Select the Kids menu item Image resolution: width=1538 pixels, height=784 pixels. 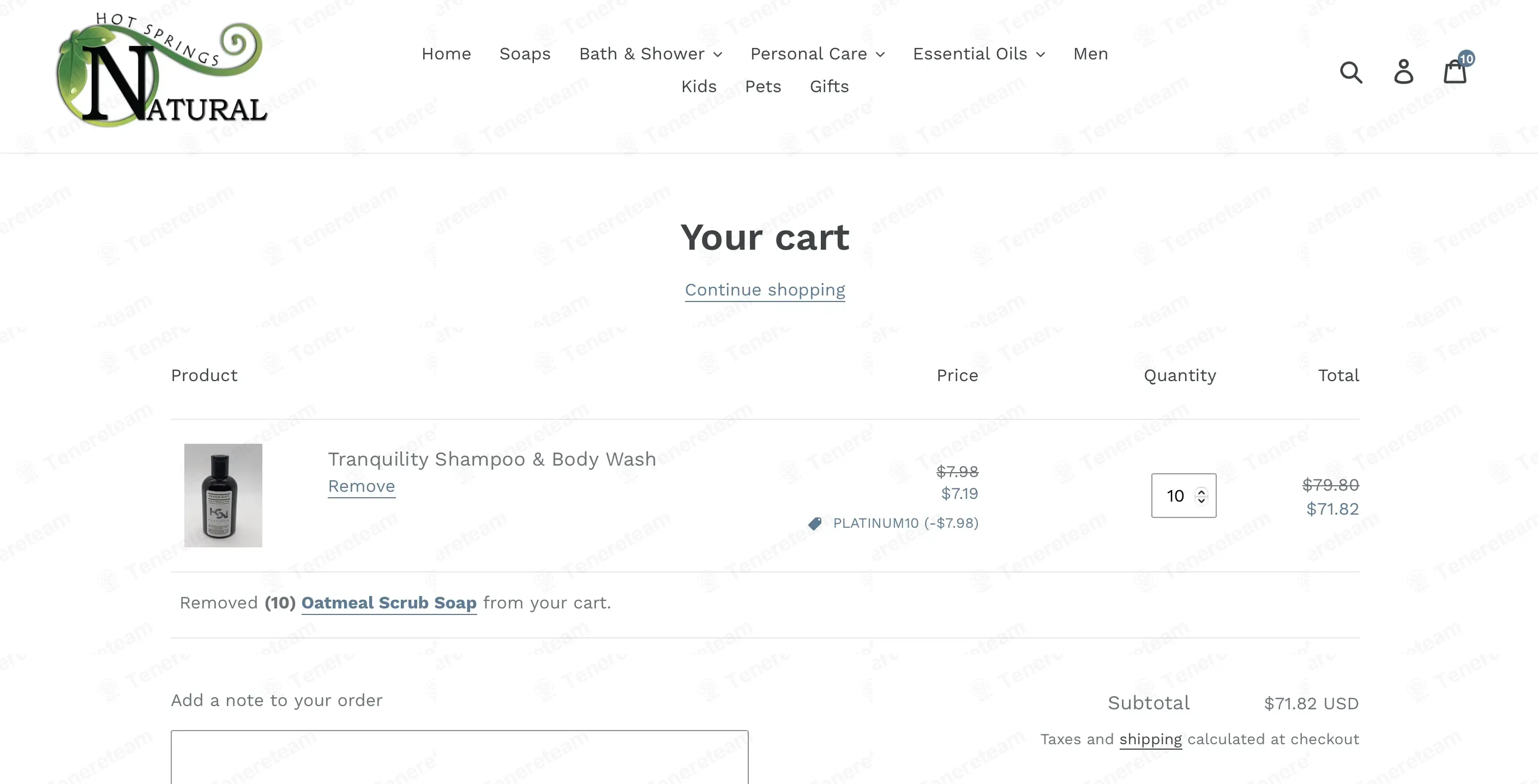pyautogui.click(x=699, y=87)
